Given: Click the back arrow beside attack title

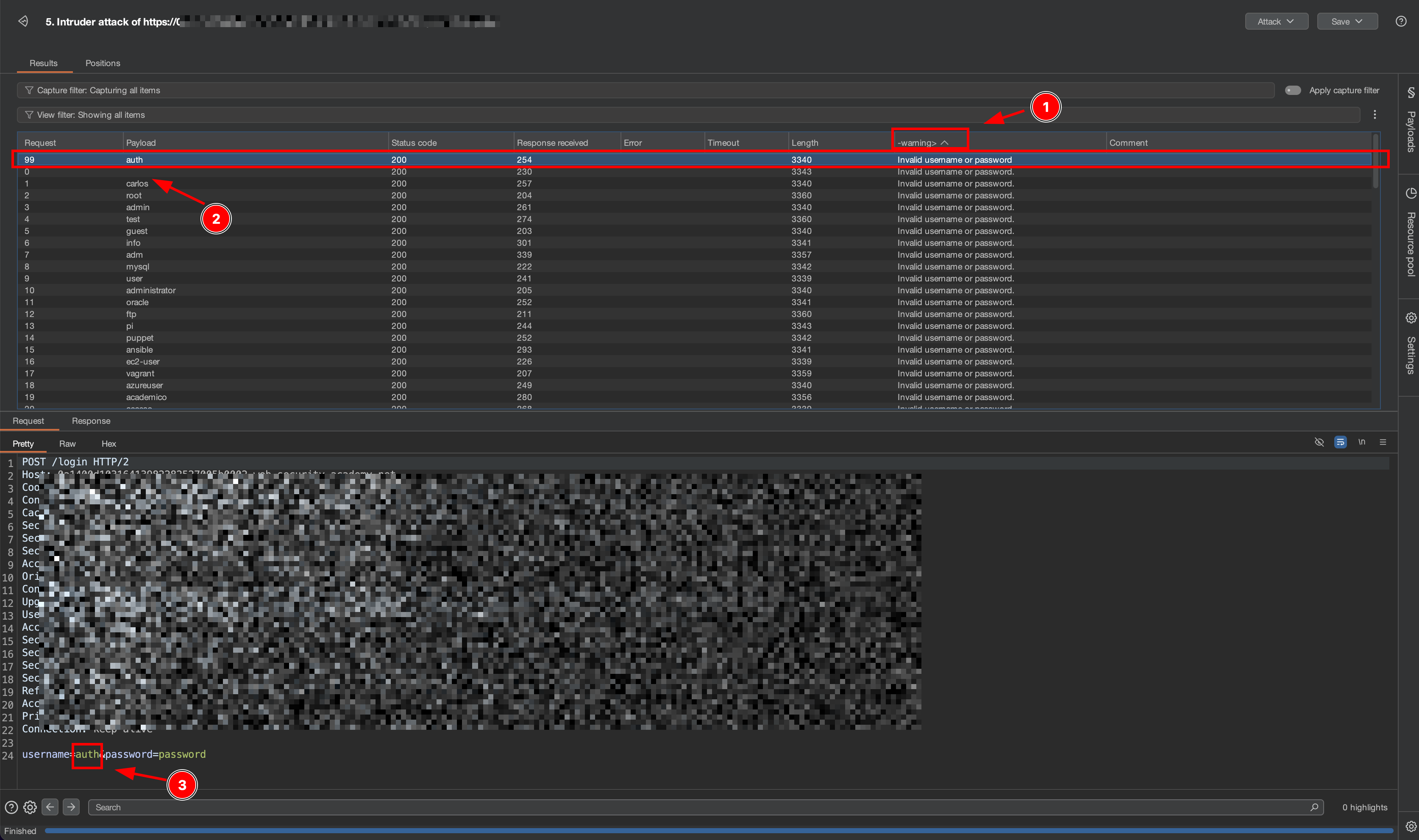Looking at the screenshot, I should tap(22, 22).
